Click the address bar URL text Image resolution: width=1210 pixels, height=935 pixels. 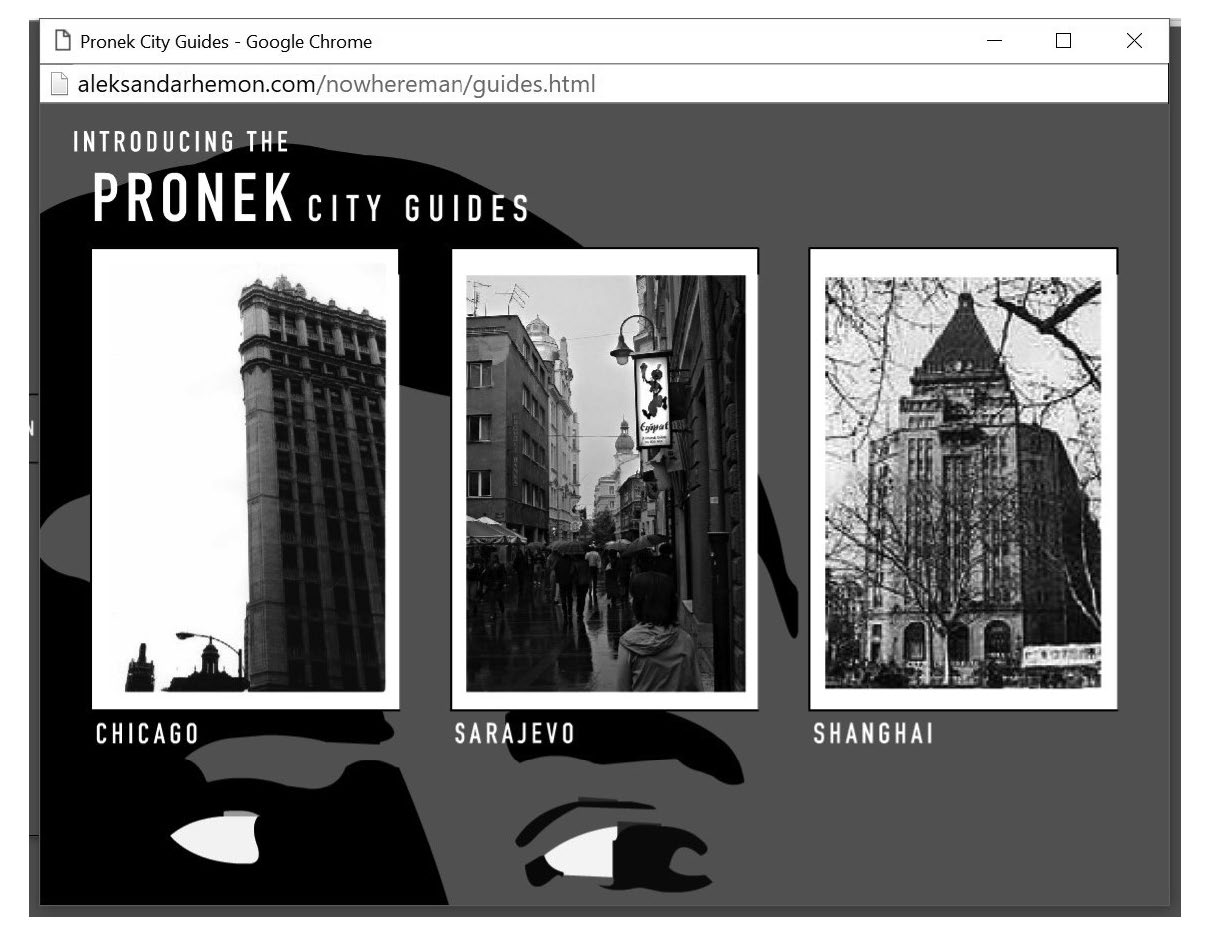coord(336,84)
